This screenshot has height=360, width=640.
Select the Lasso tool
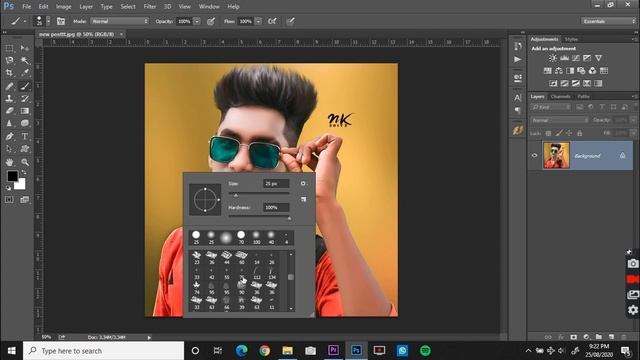9,60
